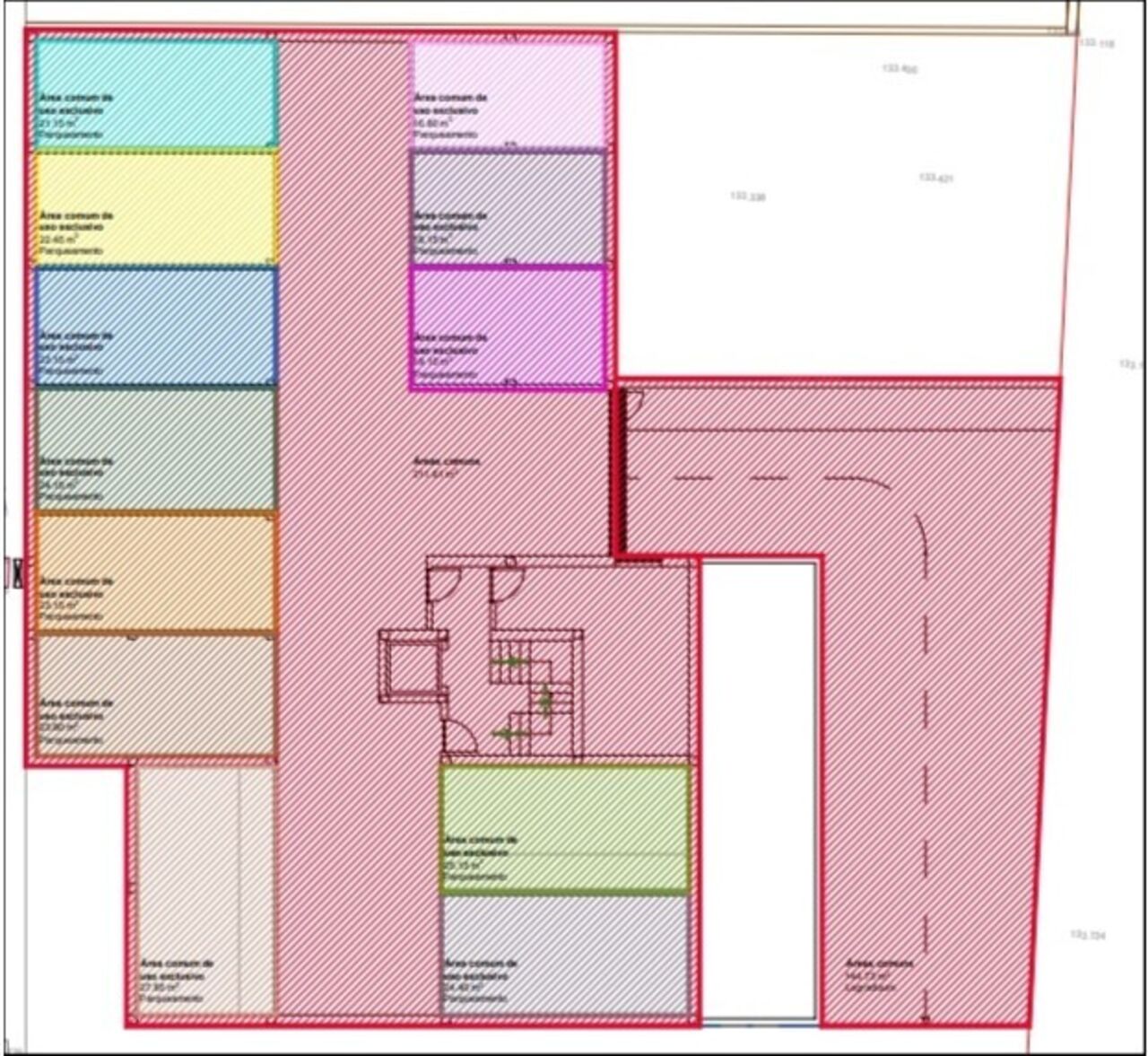Click the top green stair direction arrow
The image size is (1148, 1056).
coord(509,661)
